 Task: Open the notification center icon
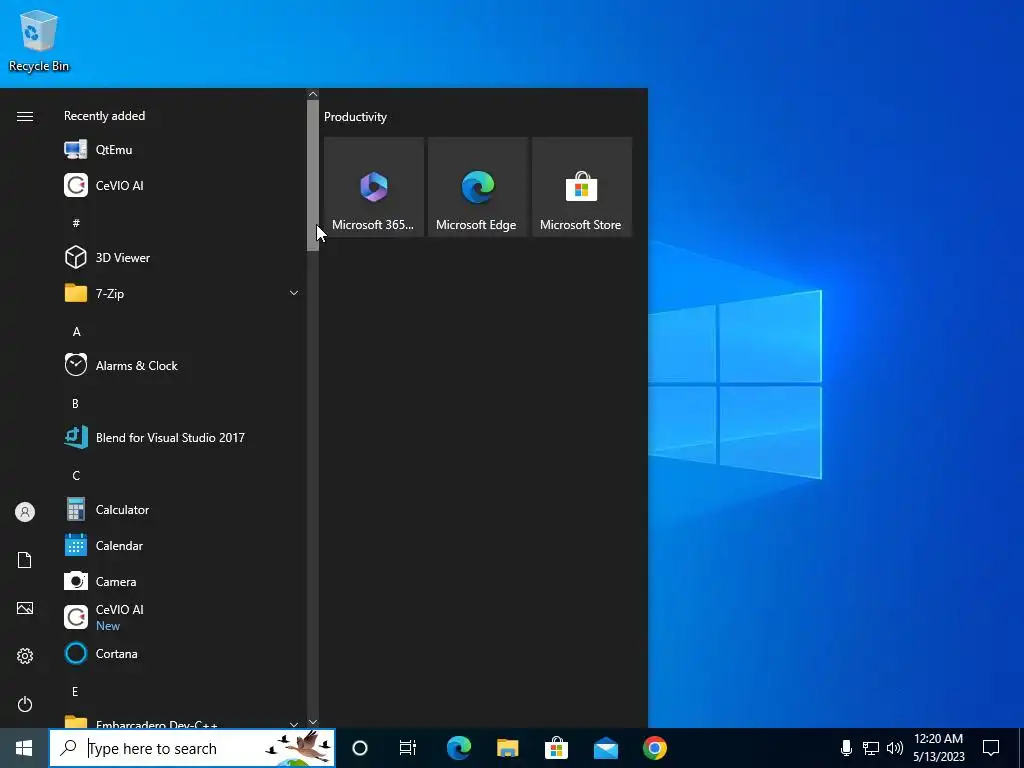click(991, 748)
